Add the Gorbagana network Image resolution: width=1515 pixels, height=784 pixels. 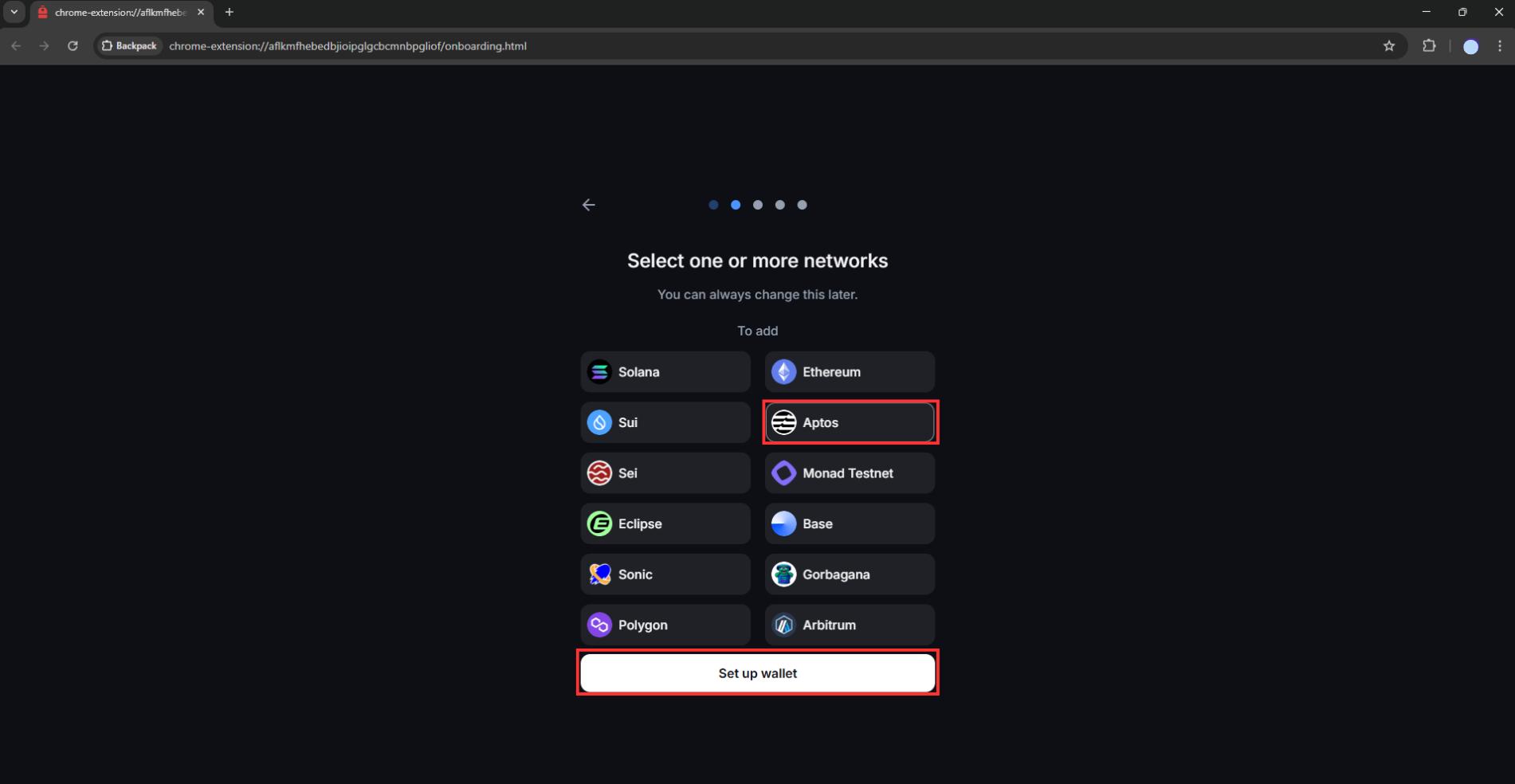click(850, 574)
